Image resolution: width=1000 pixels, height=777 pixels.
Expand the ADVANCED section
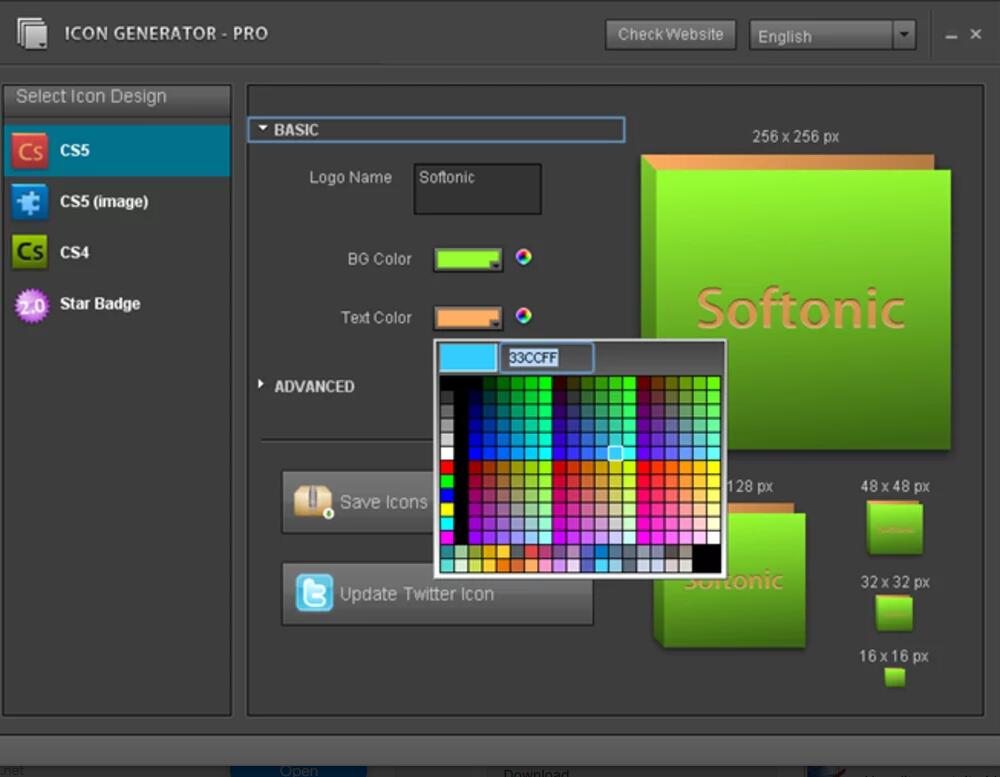(x=261, y=385)
